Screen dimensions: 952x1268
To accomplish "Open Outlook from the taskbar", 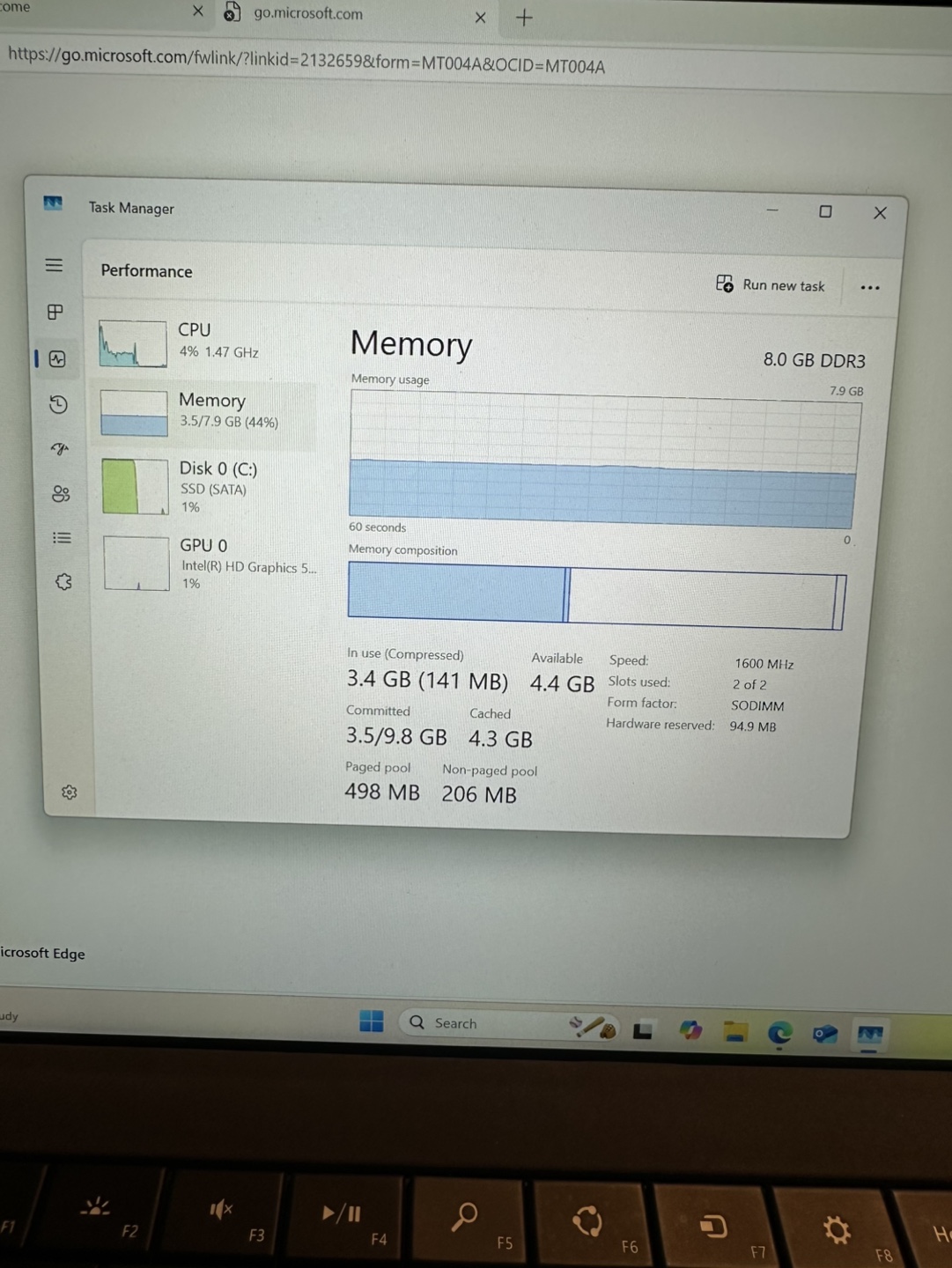I will (x=825, y=1033).
